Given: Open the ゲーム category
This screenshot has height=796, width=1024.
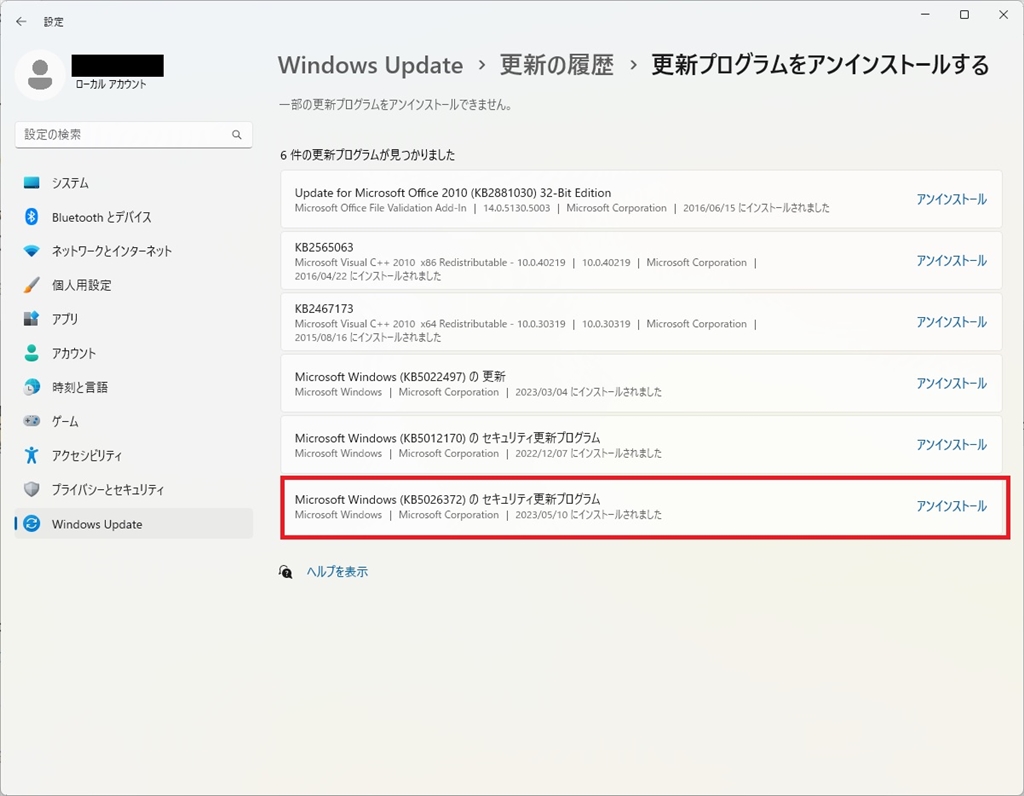Looking at the screenshot, I should pos(134,421).
